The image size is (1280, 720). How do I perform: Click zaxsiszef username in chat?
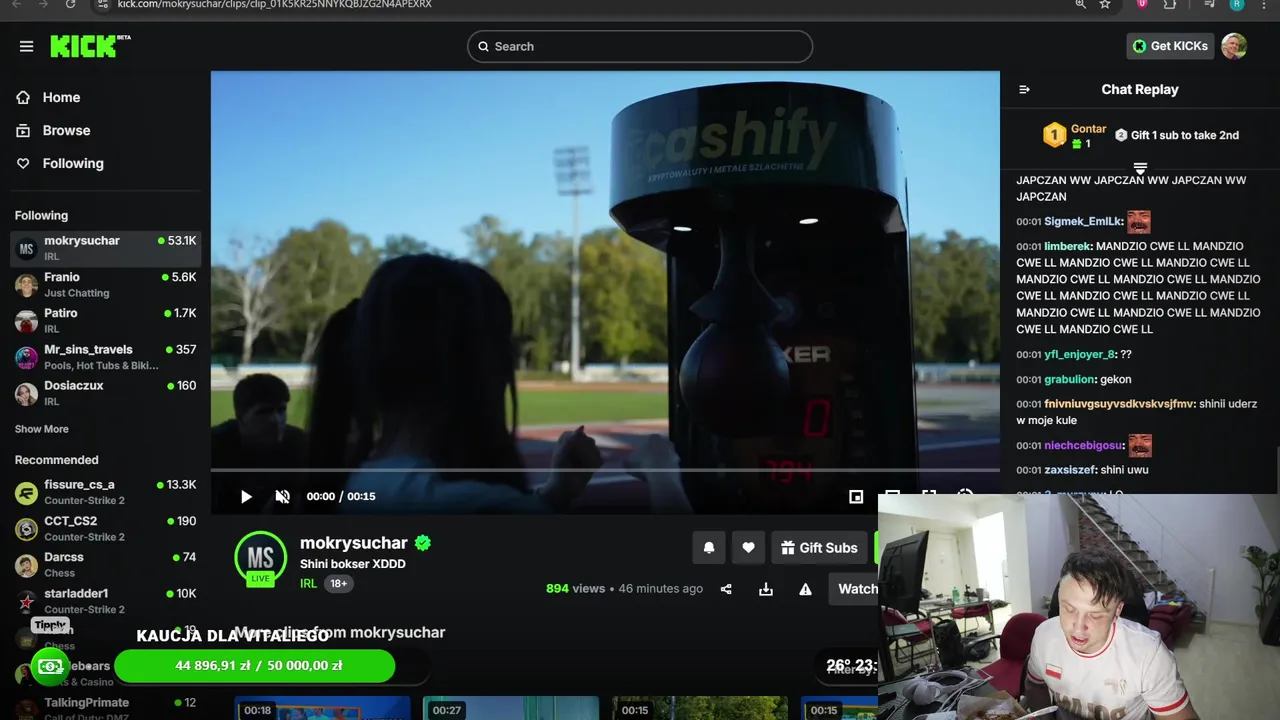(1070, 470)
